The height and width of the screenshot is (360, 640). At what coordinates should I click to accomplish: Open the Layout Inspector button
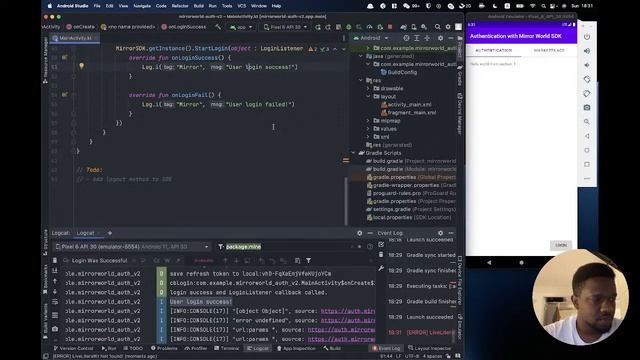429,348
